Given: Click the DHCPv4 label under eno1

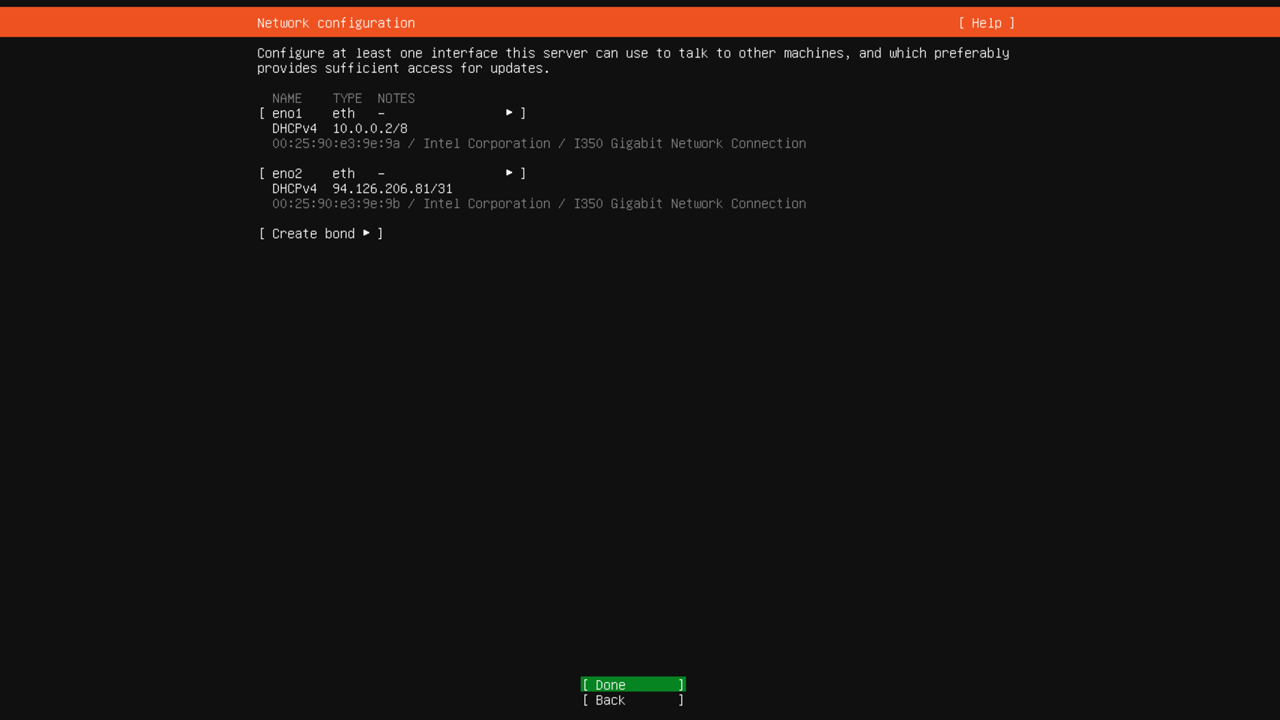Looking at the screenshot, I should click(x=294, y=129).
